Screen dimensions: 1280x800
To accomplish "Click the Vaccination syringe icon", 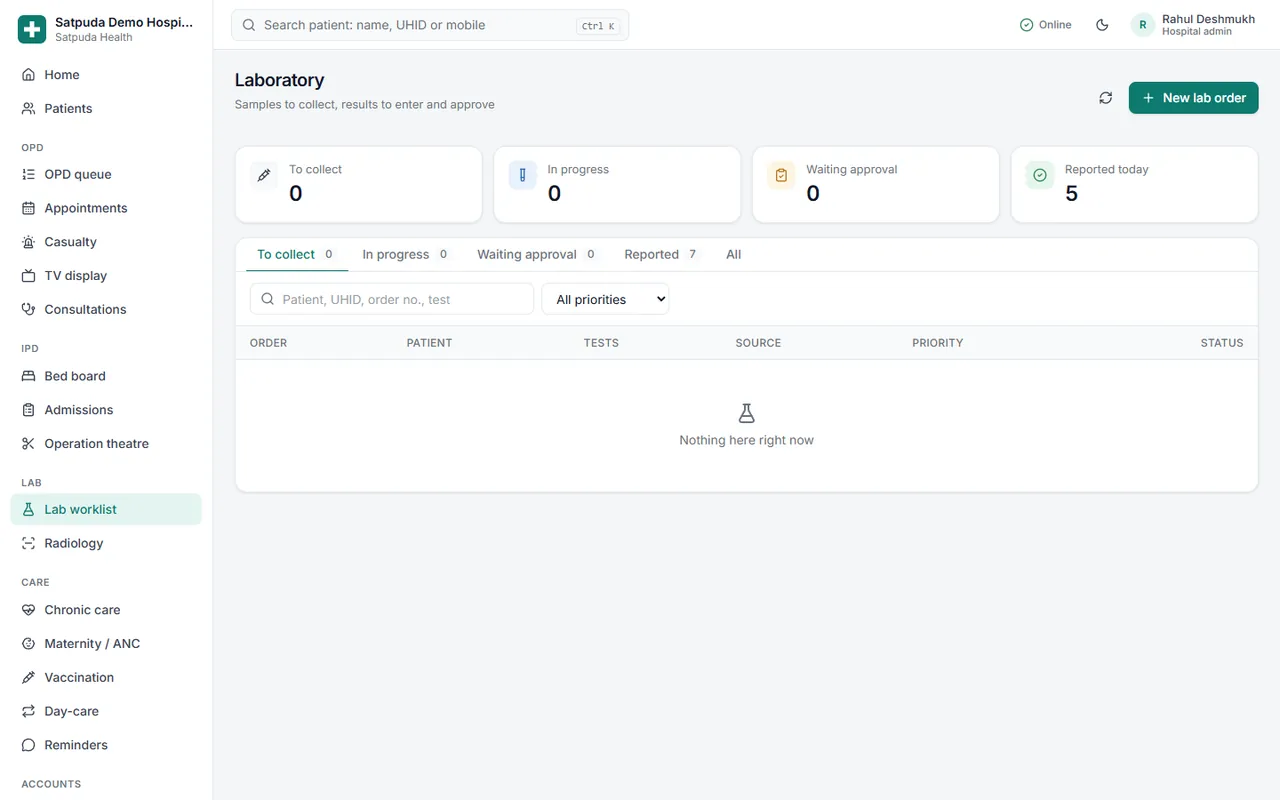I will point(28,678).
